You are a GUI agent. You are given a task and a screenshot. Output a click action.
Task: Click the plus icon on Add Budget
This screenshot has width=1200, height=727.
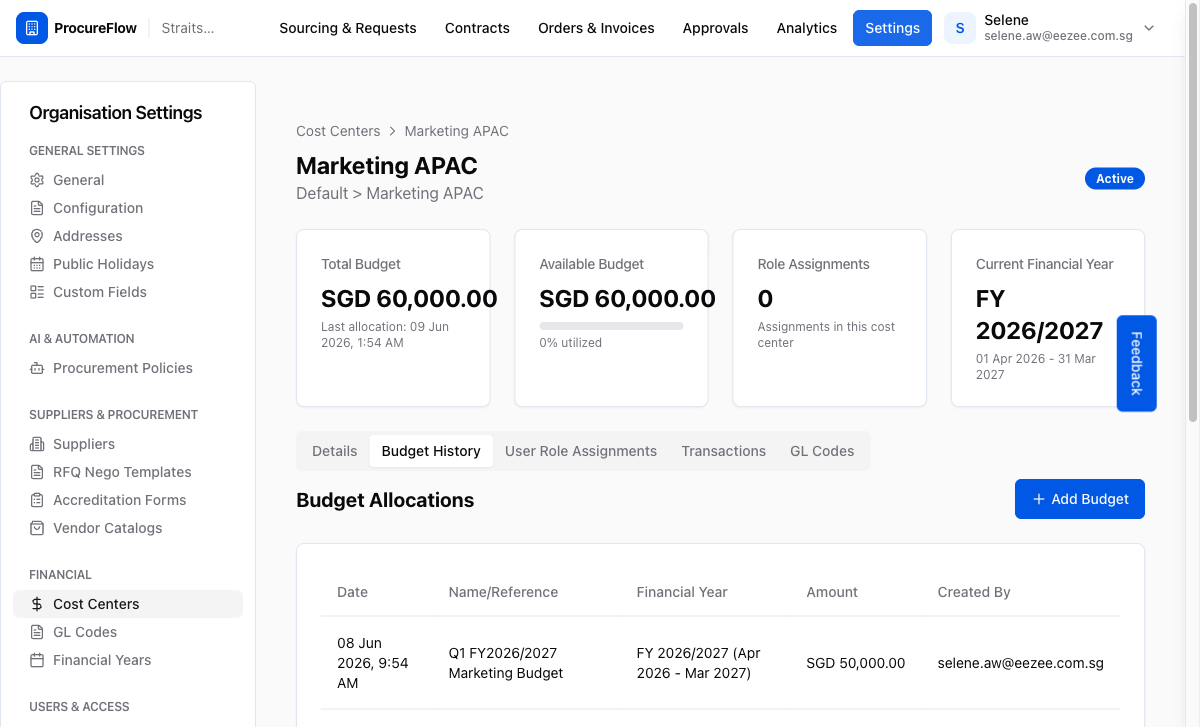coord(1039,499)
